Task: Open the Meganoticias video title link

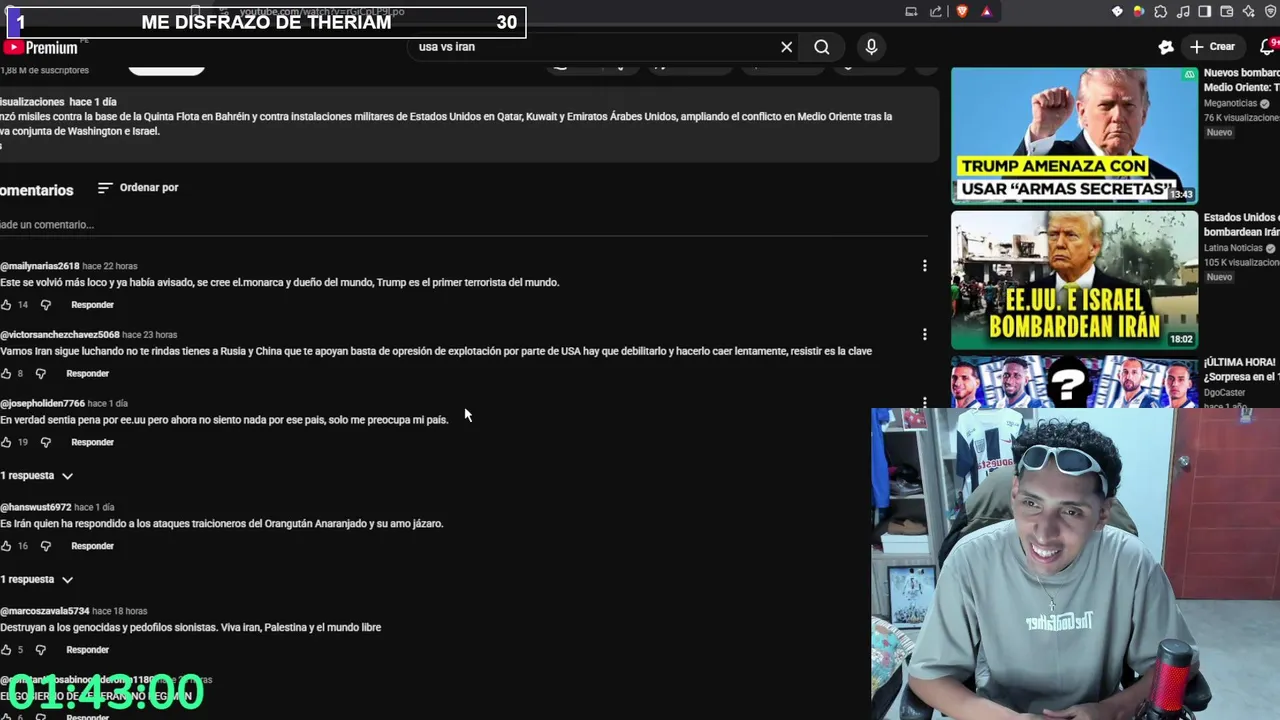Action: click(1241, 80)
